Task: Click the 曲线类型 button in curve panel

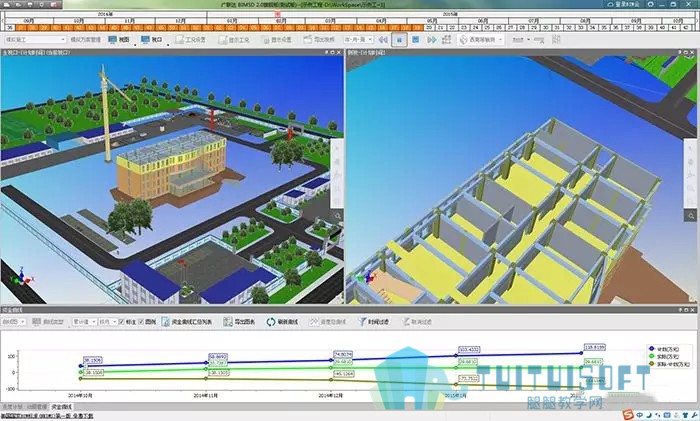Action: (48, 321)
